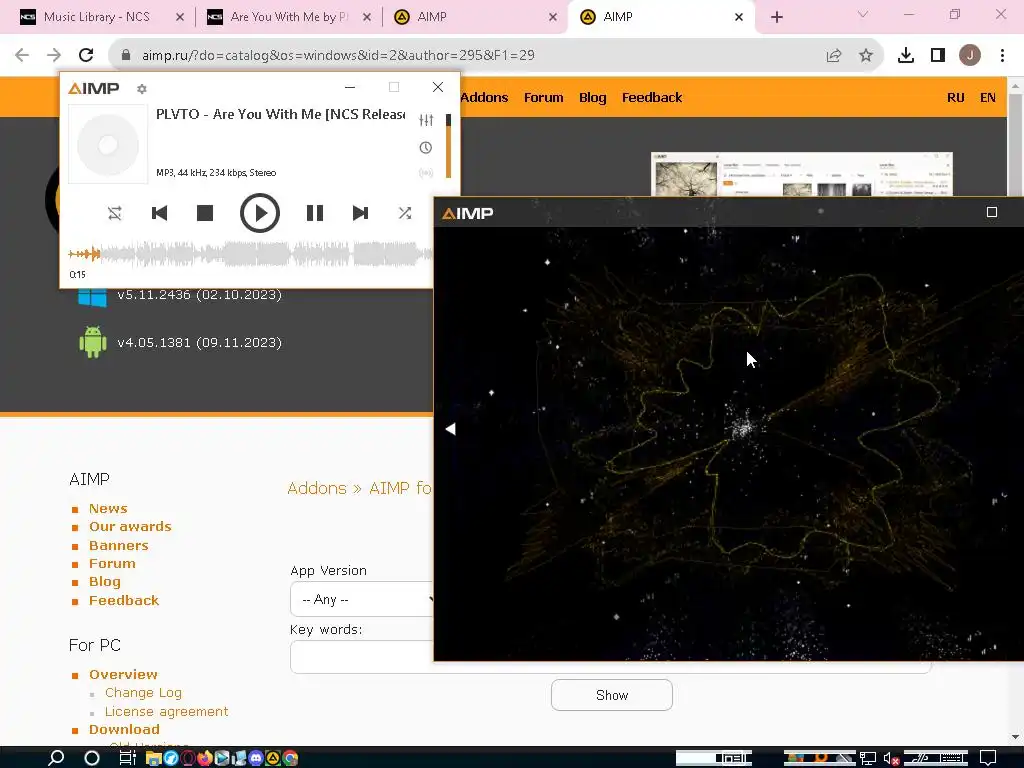Open the Download link under For PC
Screen dimensions: 1024x768
124,729
